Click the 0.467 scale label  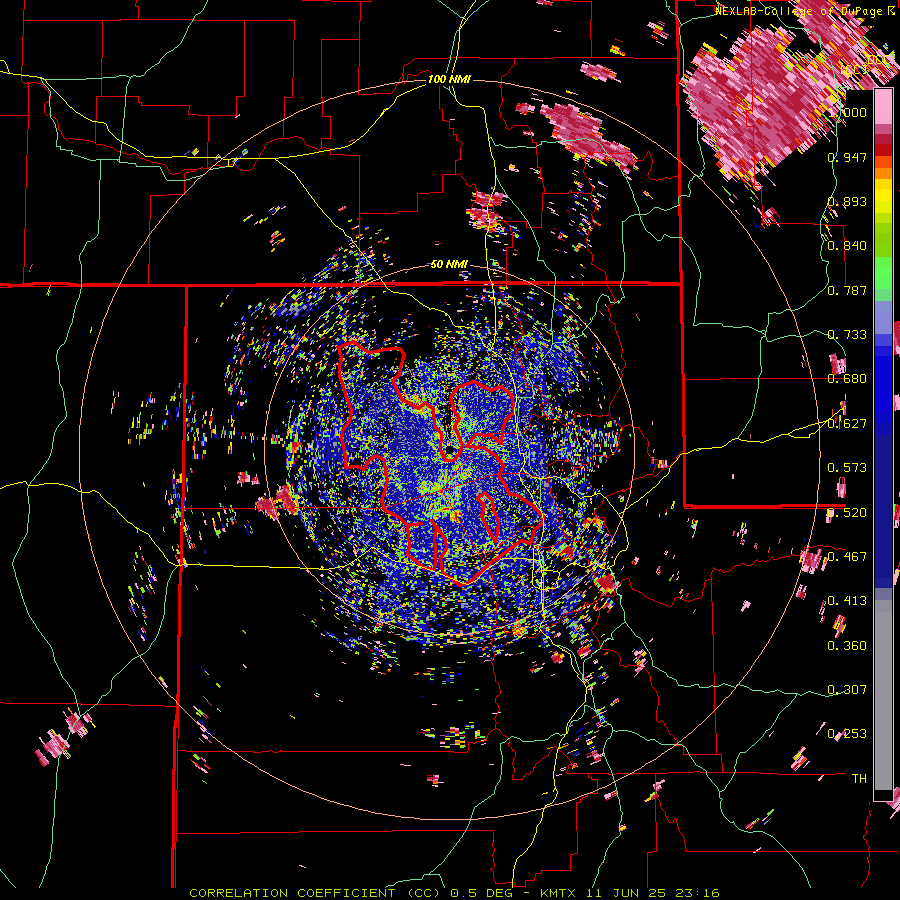coord(847,557)
